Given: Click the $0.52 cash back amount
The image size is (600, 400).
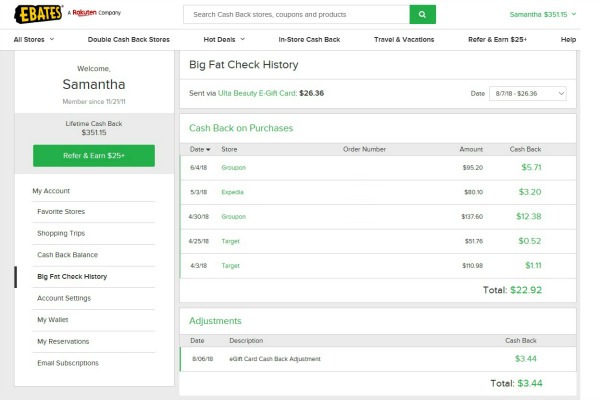Looking at the screenshot, I should pyautogui.click(x=530, y=241).
